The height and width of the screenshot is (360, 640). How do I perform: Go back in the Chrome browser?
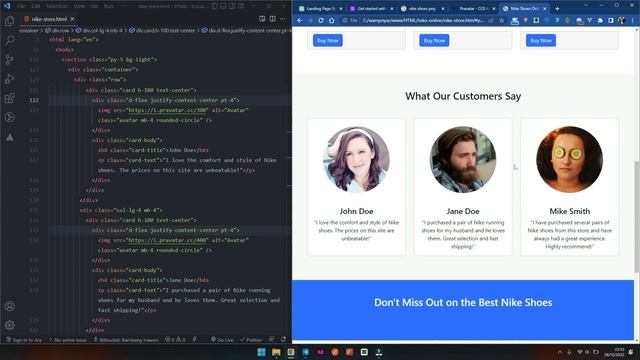(300, 20)
